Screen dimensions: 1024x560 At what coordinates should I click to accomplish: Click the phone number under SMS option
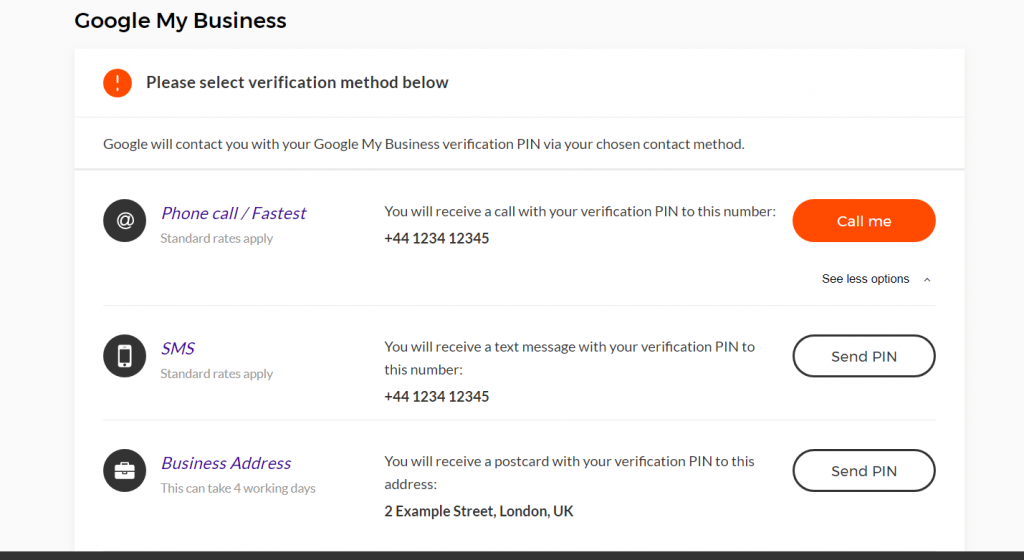click(436, 396)
